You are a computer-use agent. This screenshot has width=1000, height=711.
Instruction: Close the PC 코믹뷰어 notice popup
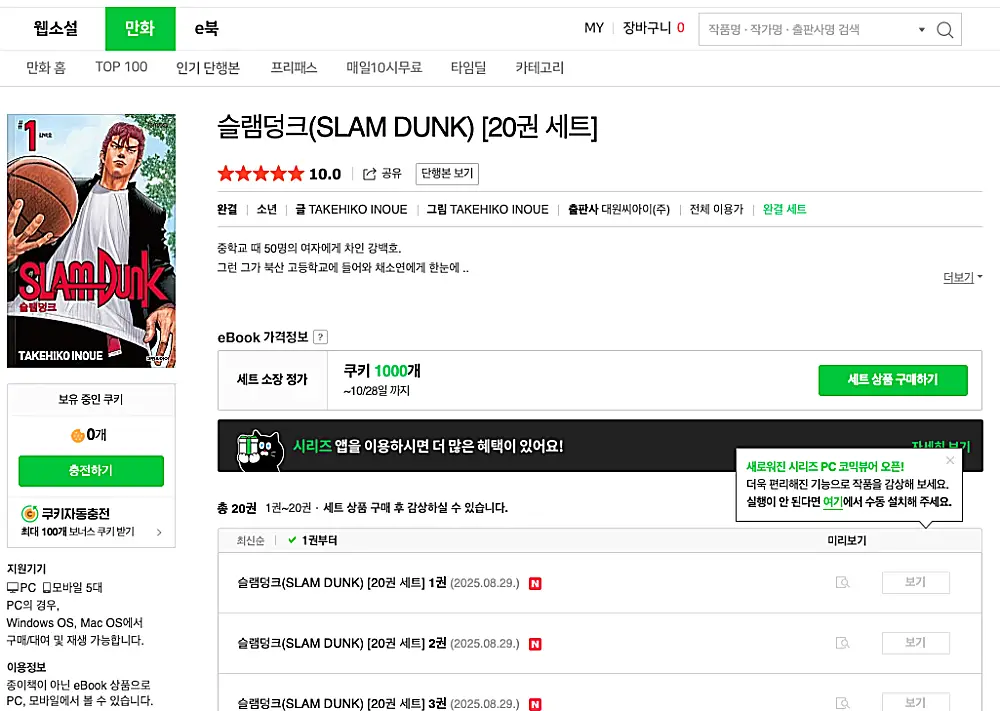950,460
